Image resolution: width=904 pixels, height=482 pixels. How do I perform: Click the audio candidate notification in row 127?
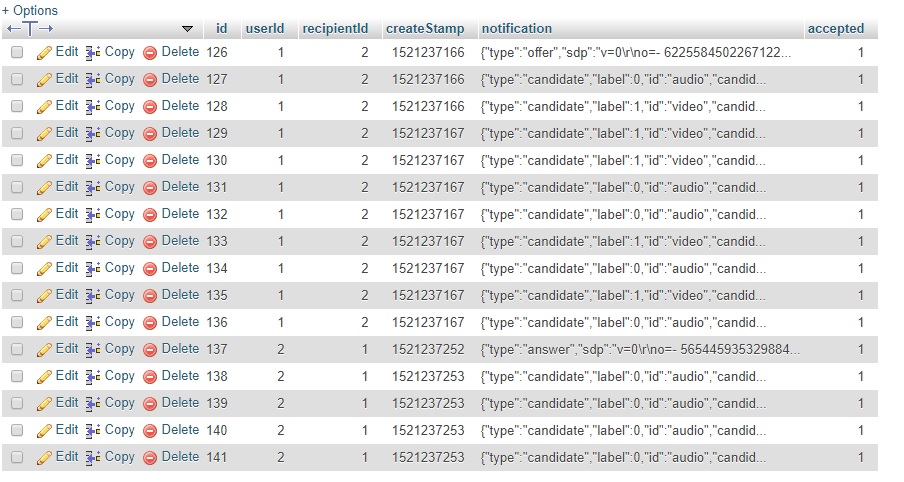(x=623, y=80)
